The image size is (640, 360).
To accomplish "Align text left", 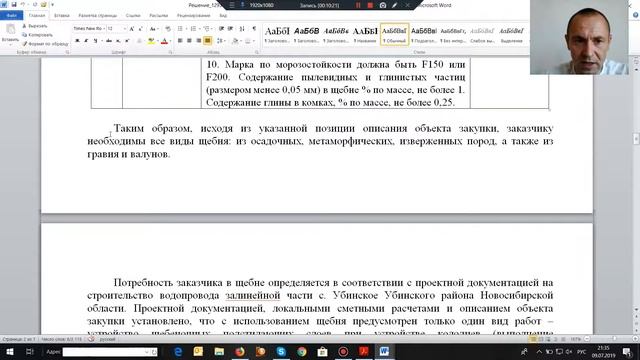I will coord(180,41).
